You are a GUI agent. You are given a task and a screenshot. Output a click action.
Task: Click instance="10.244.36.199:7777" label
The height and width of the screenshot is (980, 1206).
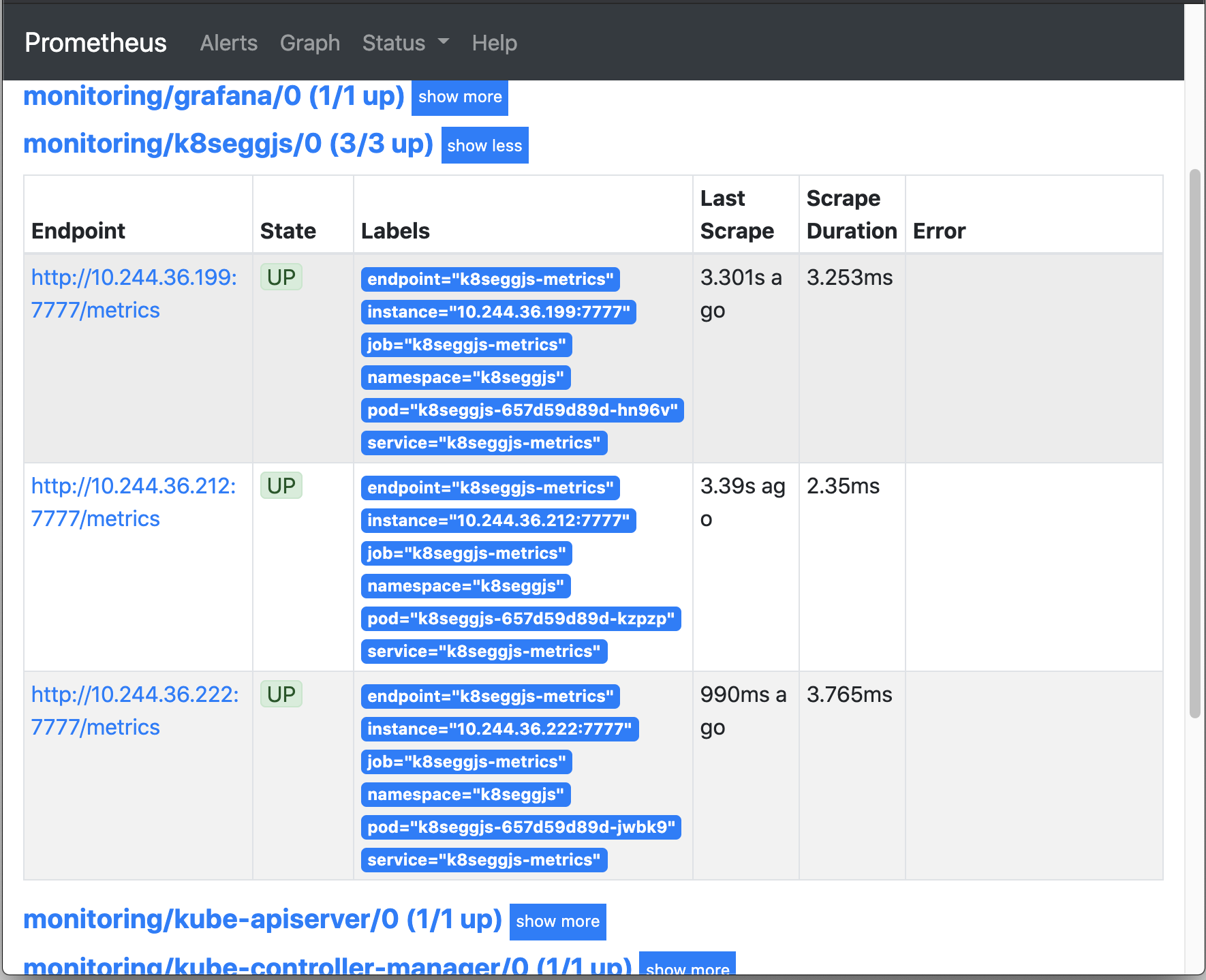[499, 312]
